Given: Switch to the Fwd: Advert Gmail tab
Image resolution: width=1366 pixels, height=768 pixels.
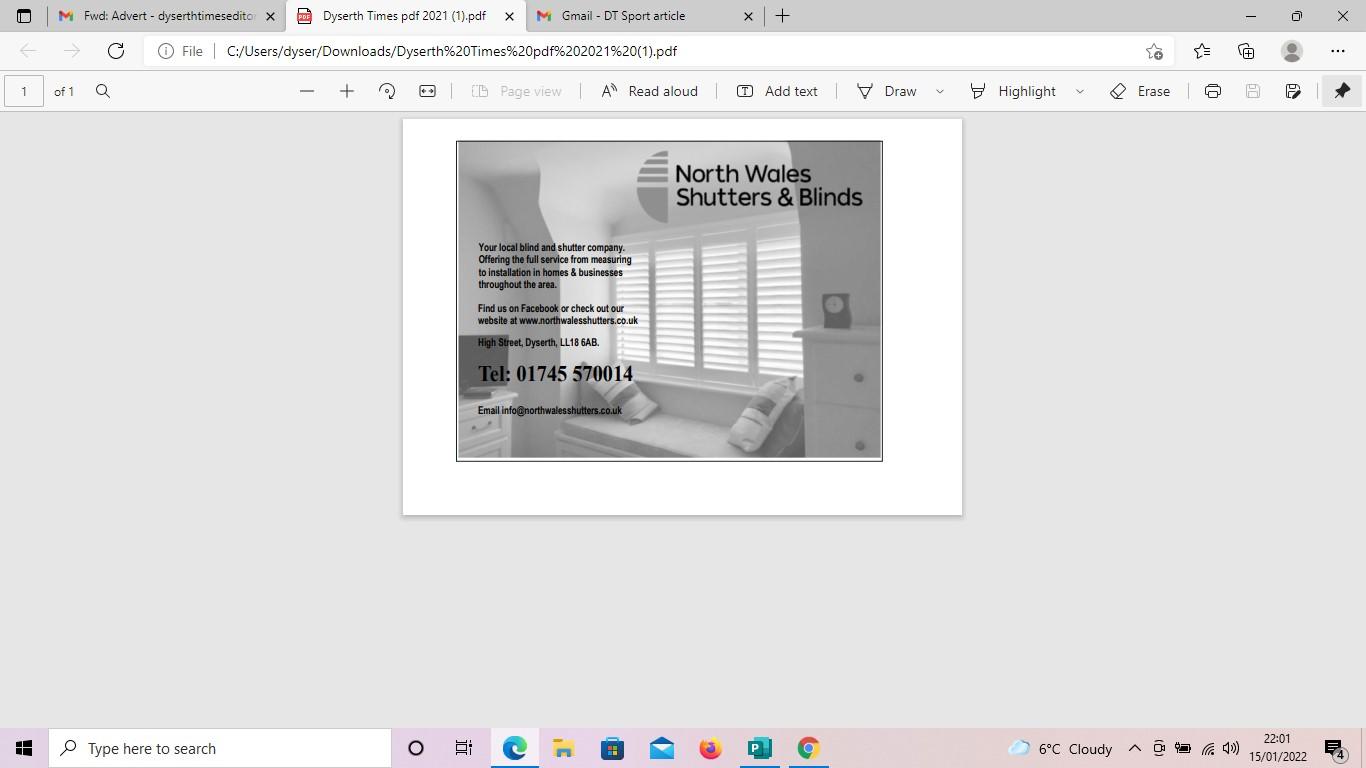Looking at the screenshot, I should 166,16.
